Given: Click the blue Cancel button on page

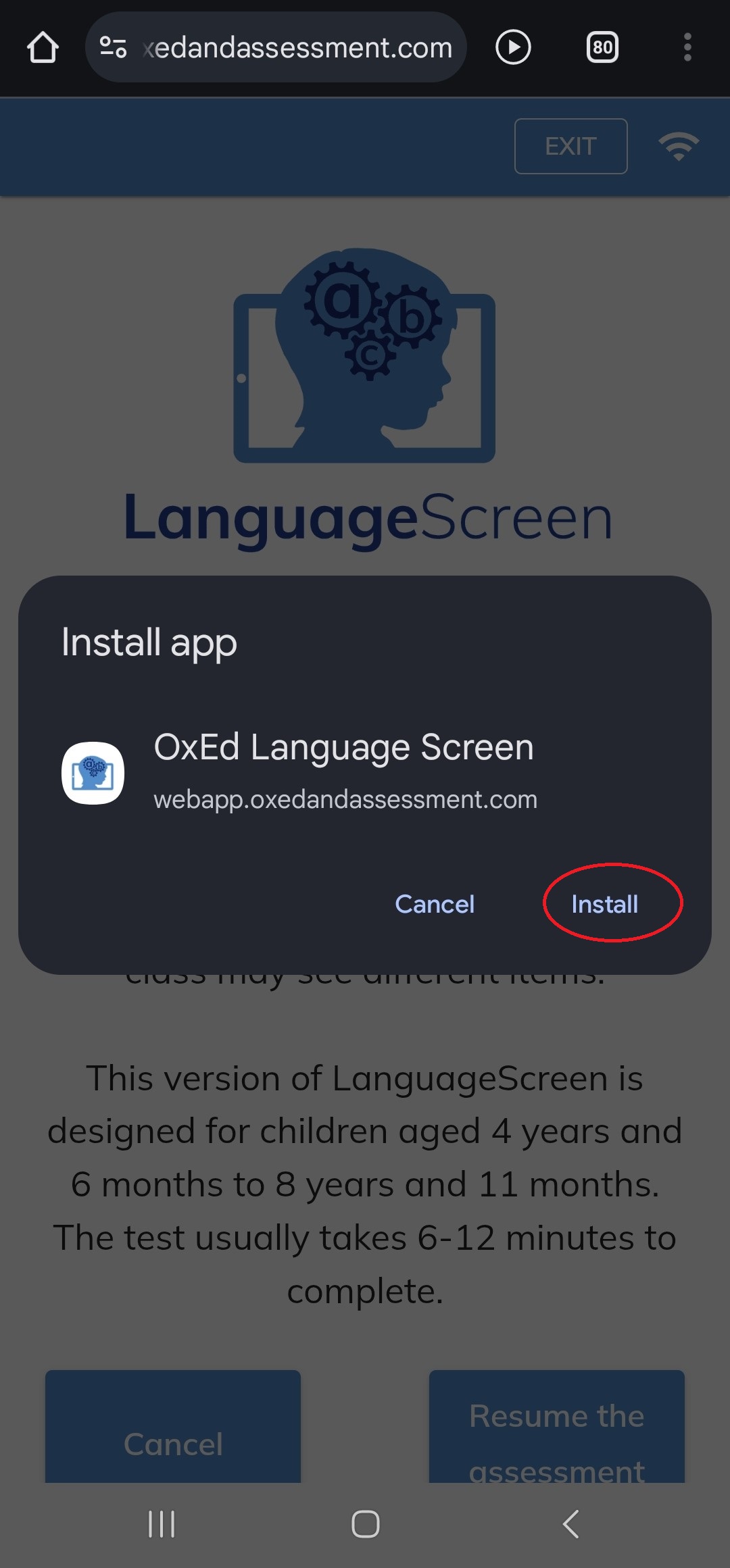Looking at the screenshot, I should point(173,1427).
